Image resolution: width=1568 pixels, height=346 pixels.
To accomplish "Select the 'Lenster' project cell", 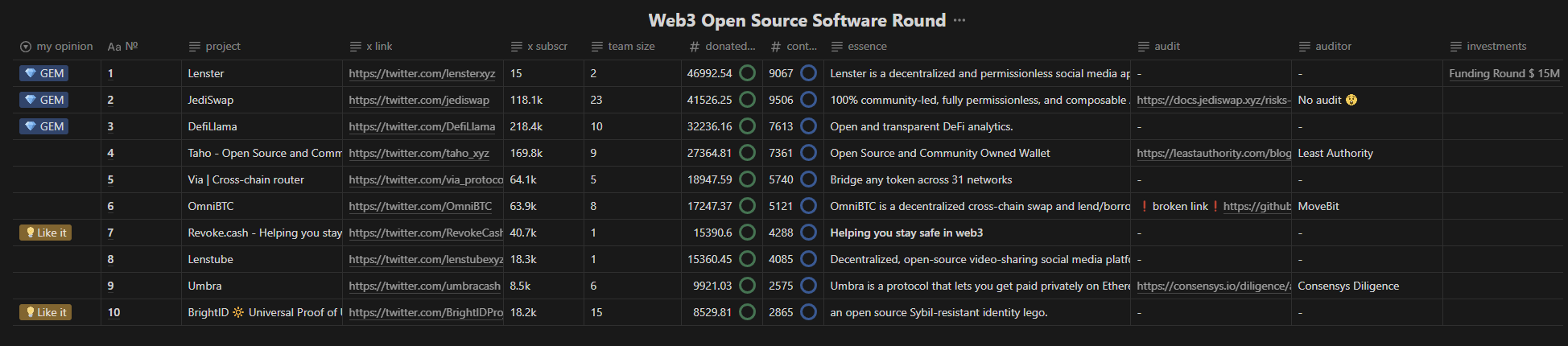I will (262, 73).
